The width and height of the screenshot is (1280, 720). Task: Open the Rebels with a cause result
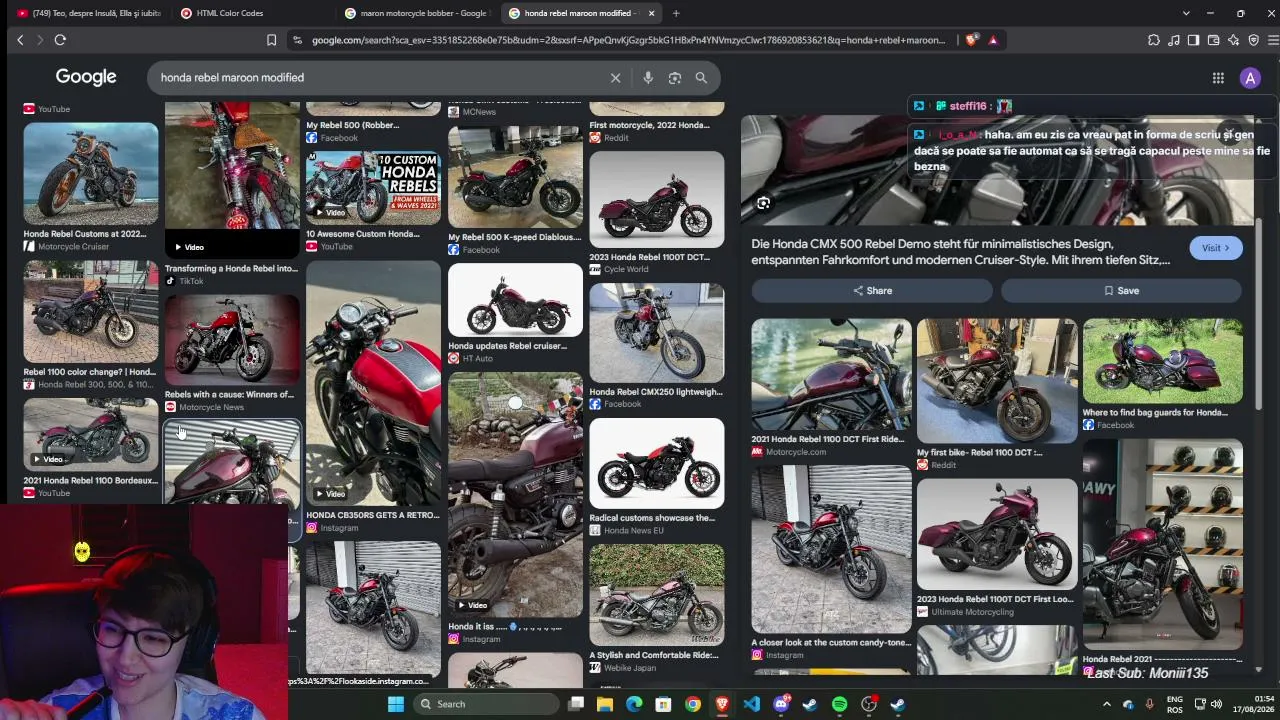(232, 340)
